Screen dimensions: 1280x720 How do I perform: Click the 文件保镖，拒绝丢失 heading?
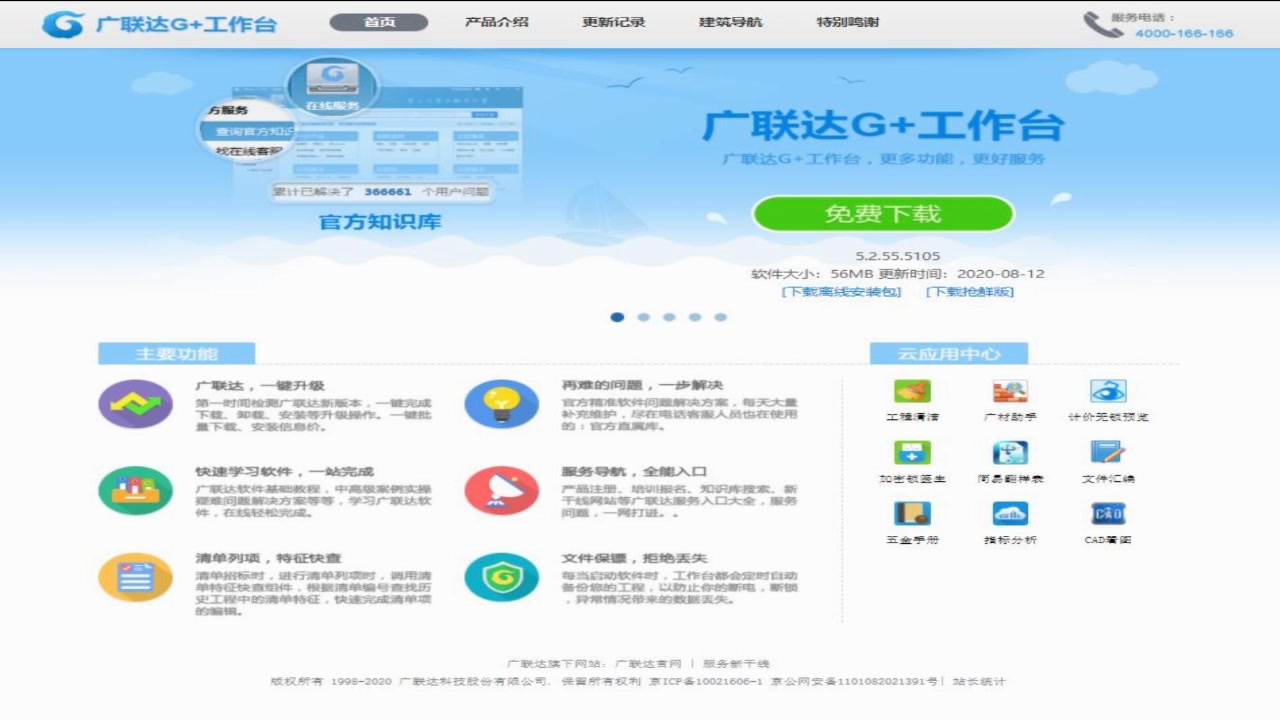(x=634, y=559)
